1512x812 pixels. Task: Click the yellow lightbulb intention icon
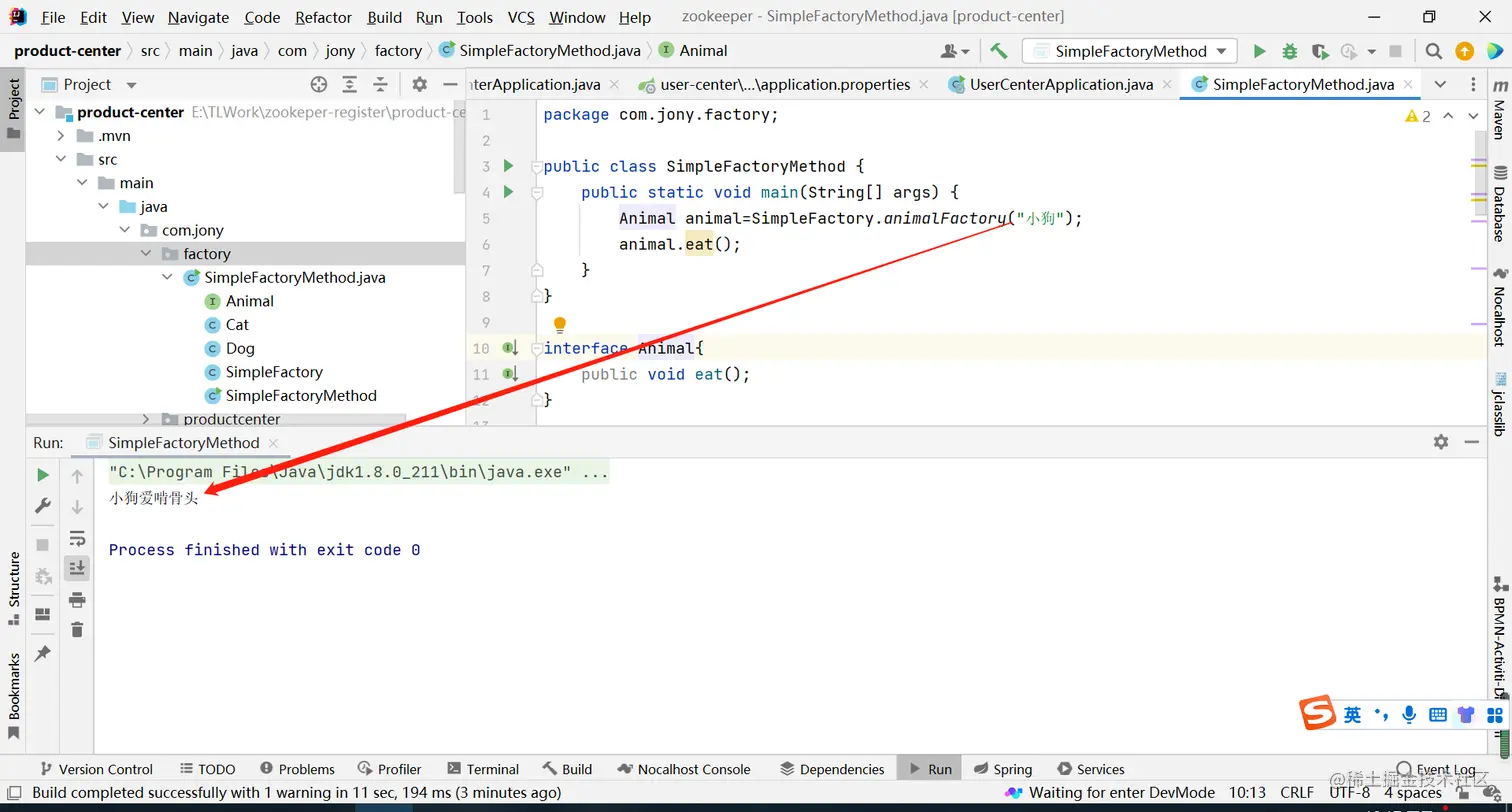tap(560, 324)
